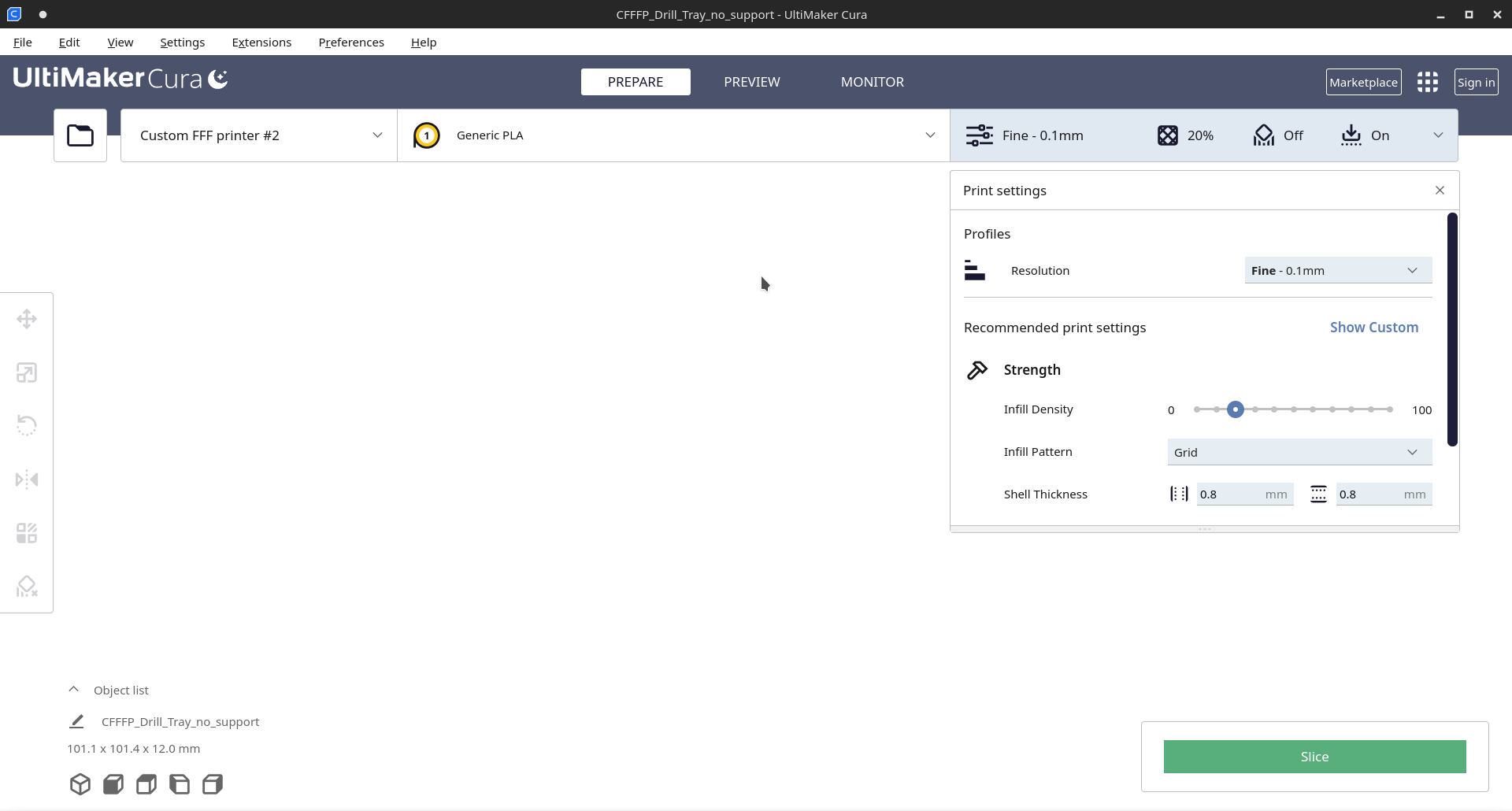This screenshot has width=1512, height=811.
Task: Switch to the top view camera preset
Action: [146, 783]
